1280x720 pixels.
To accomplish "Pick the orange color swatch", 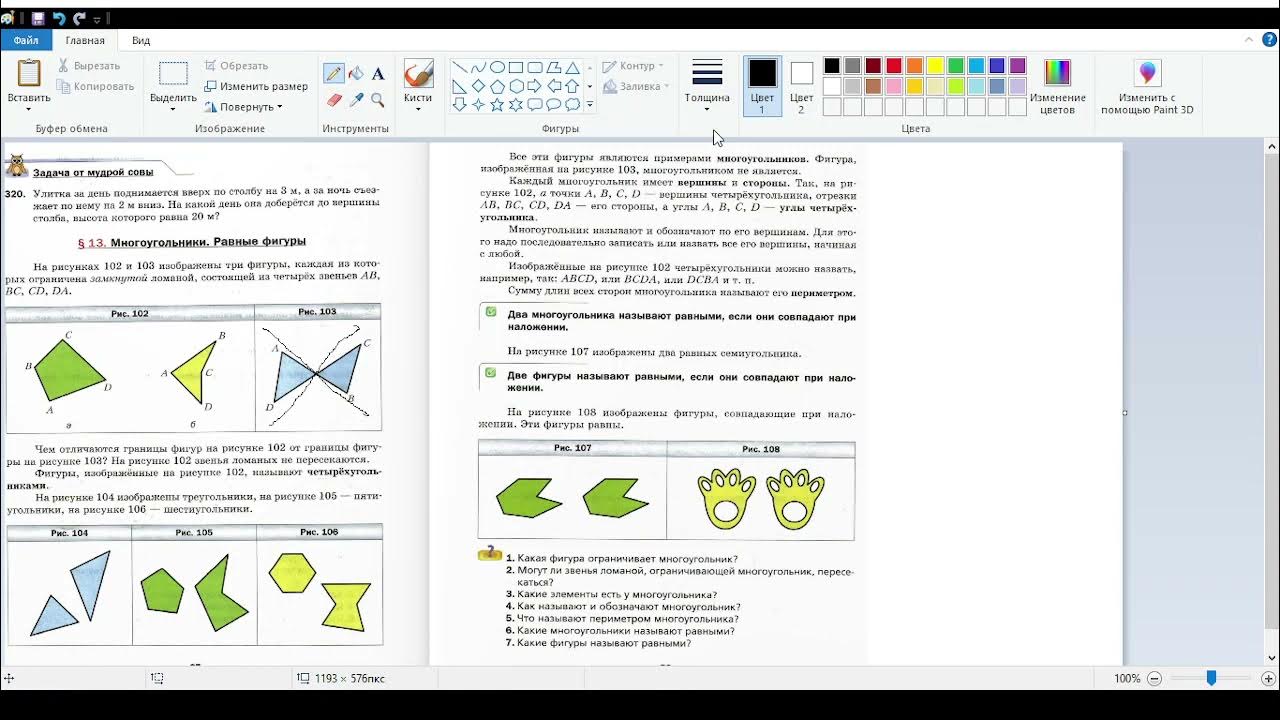I will [x=914, y=66].
